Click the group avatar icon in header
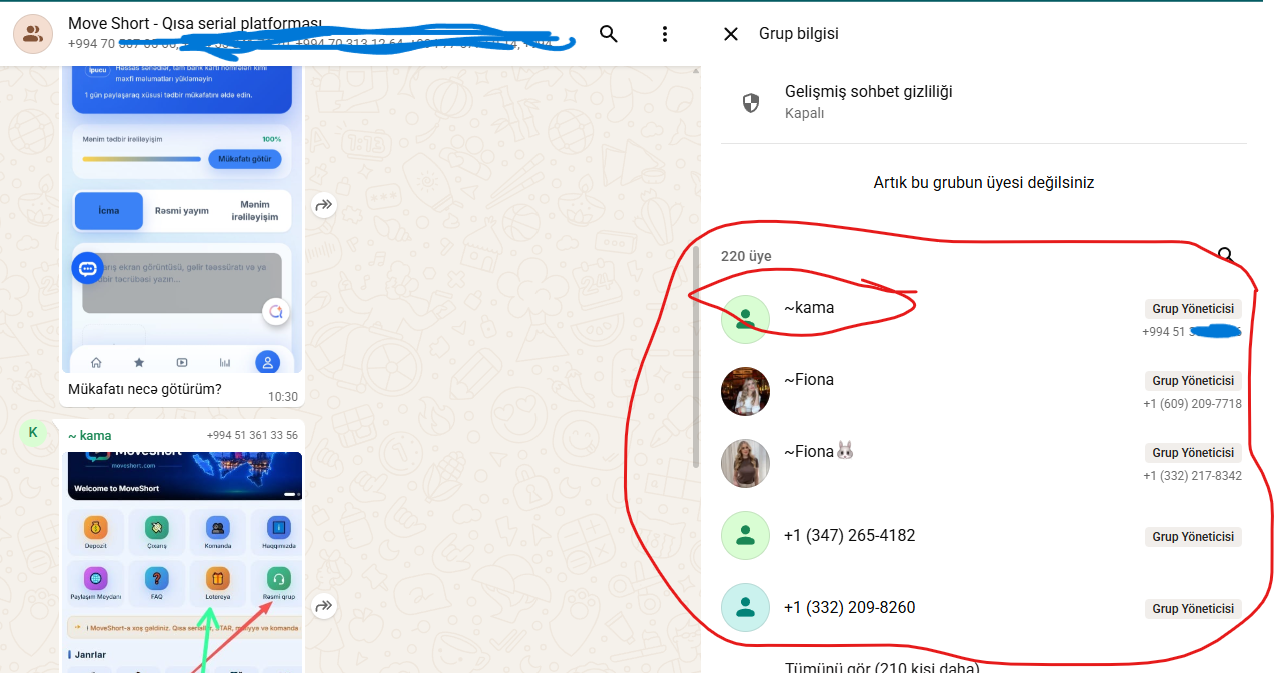The height and width of the screenshot is (673, 1275). pos(33,34)
